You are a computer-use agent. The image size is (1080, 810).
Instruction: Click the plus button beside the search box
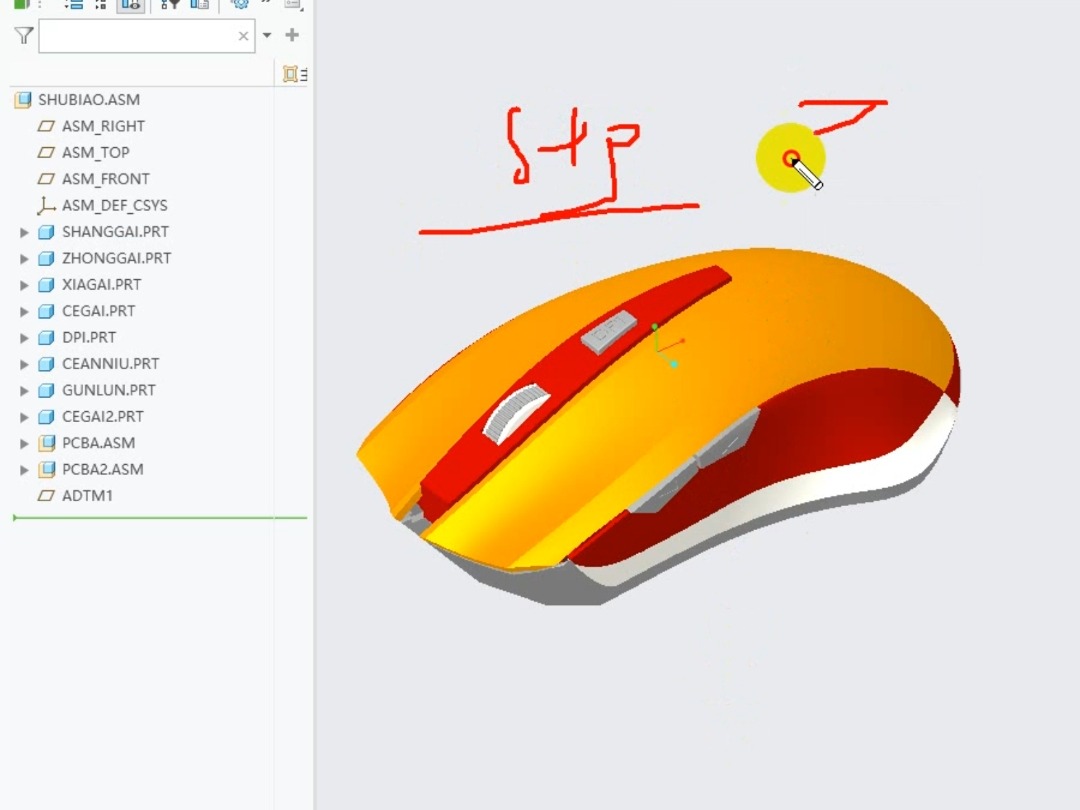(292, 35)
